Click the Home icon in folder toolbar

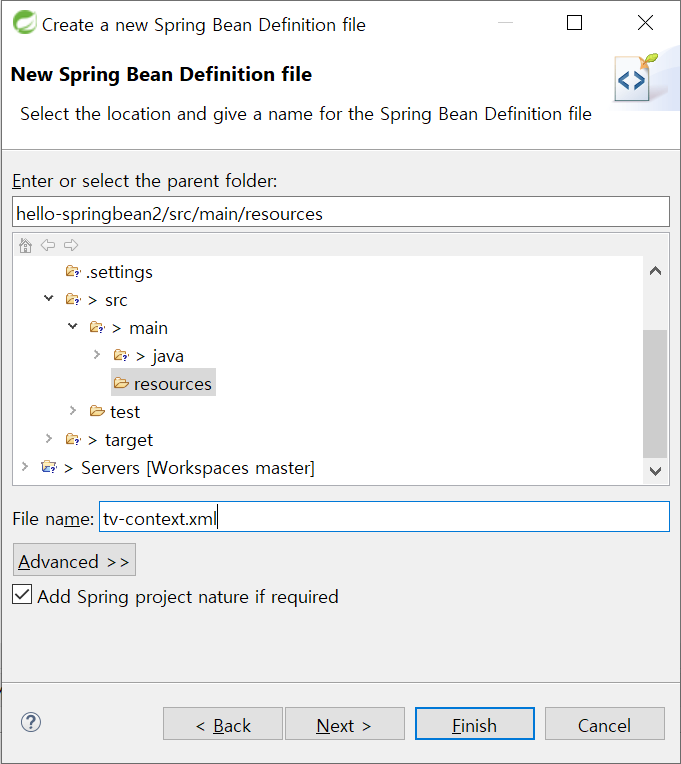point(25,245)
